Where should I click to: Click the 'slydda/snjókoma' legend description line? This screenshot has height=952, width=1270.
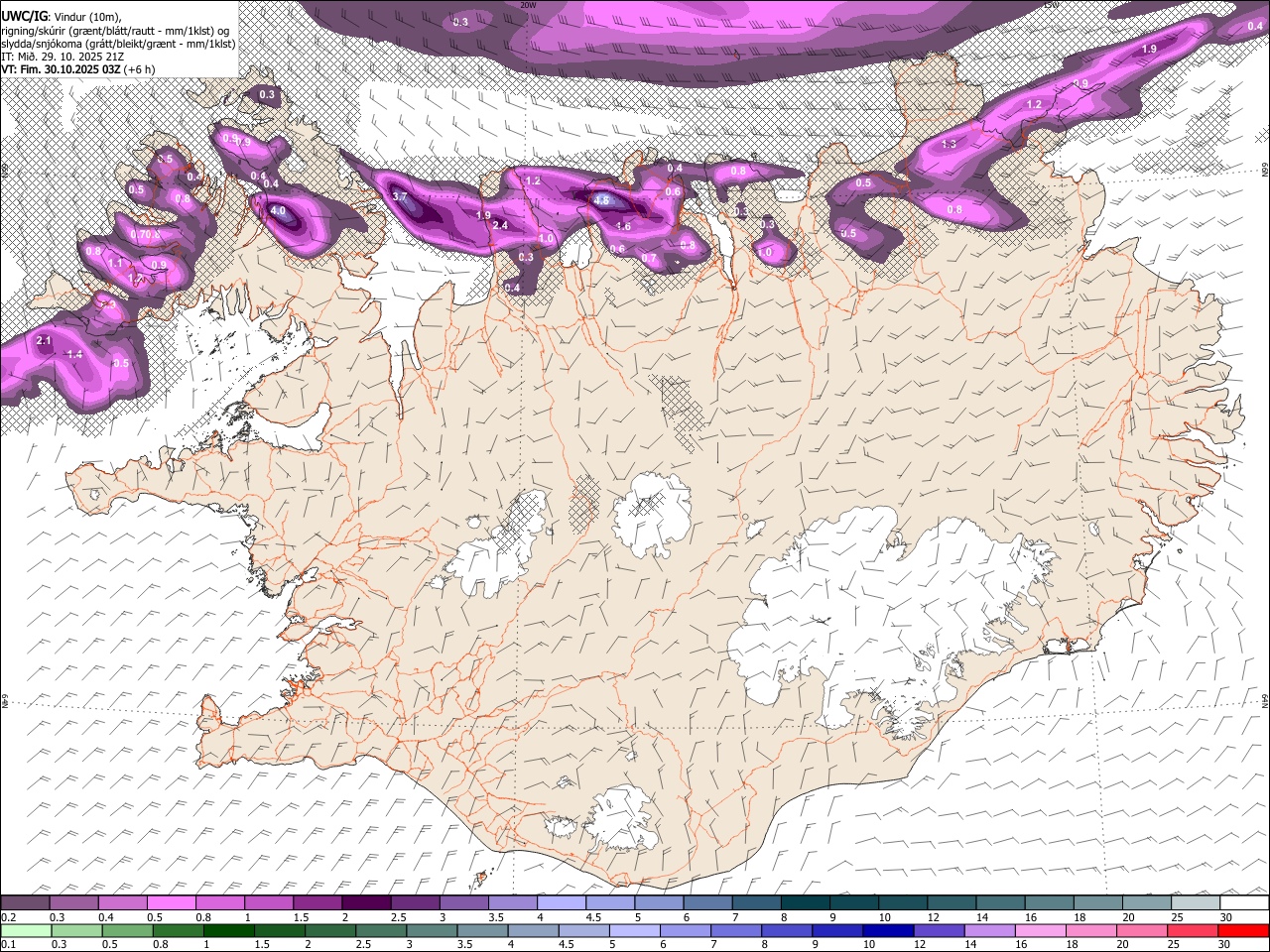118,44
